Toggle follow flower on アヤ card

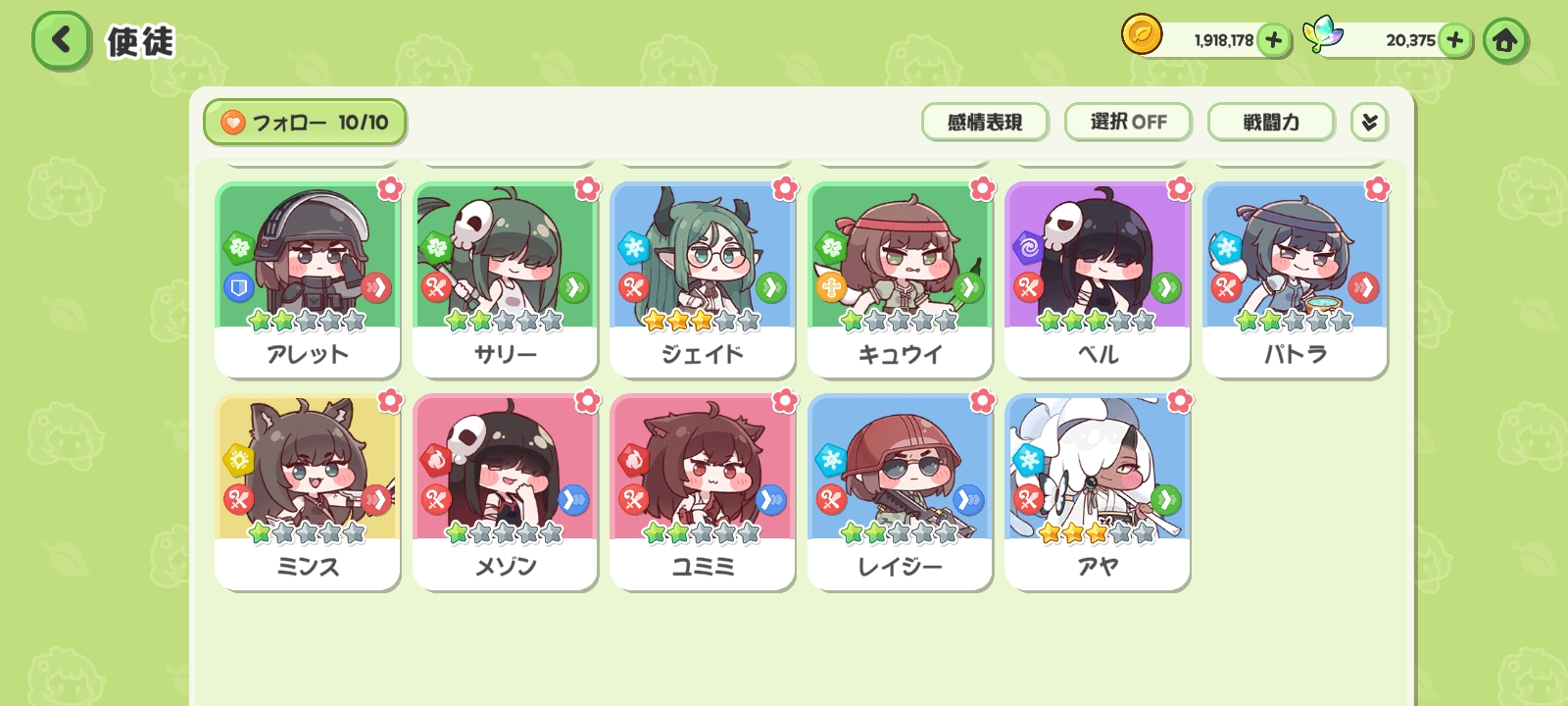click(x=1180, y=401)
